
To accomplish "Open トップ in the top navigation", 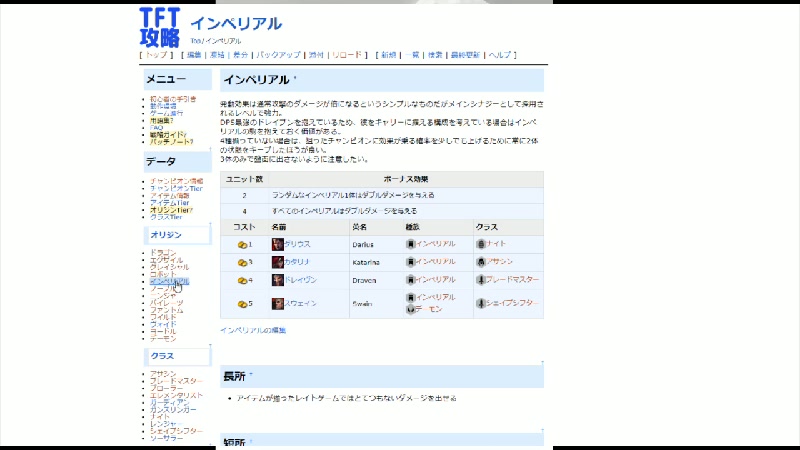I will [x=156, y=55].
